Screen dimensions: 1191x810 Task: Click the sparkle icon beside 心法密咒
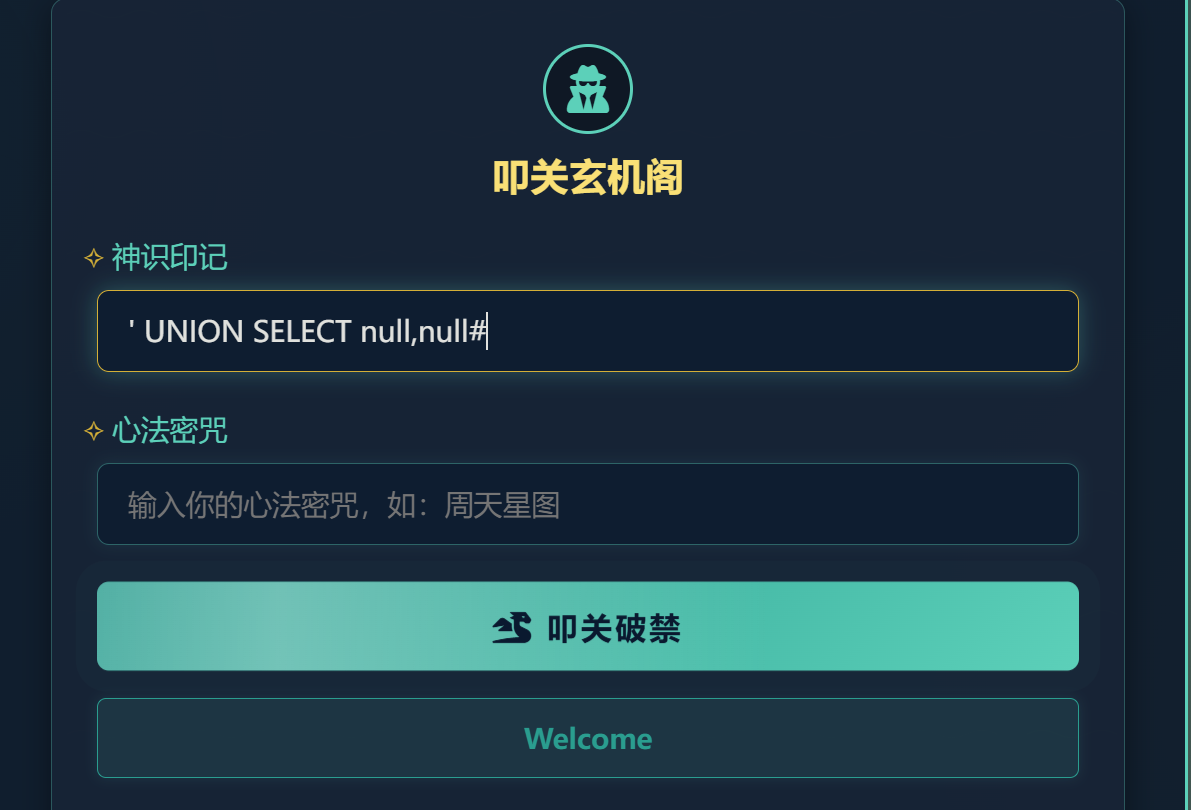[x=94, y=431]
